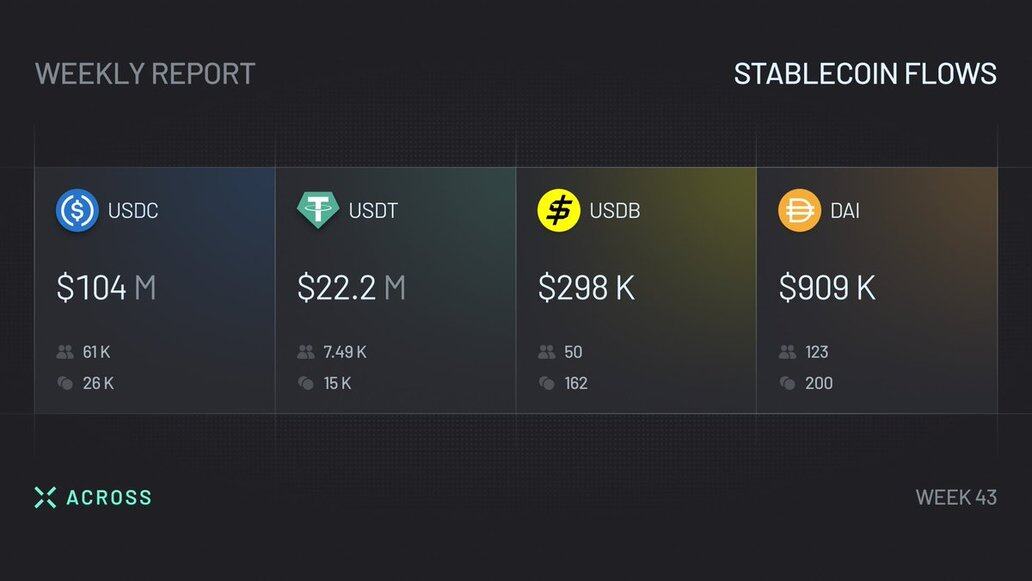Click the $909 K DAI volume
The width and height of the screenshot is (1032, 581).
click(x=827, y=288)
